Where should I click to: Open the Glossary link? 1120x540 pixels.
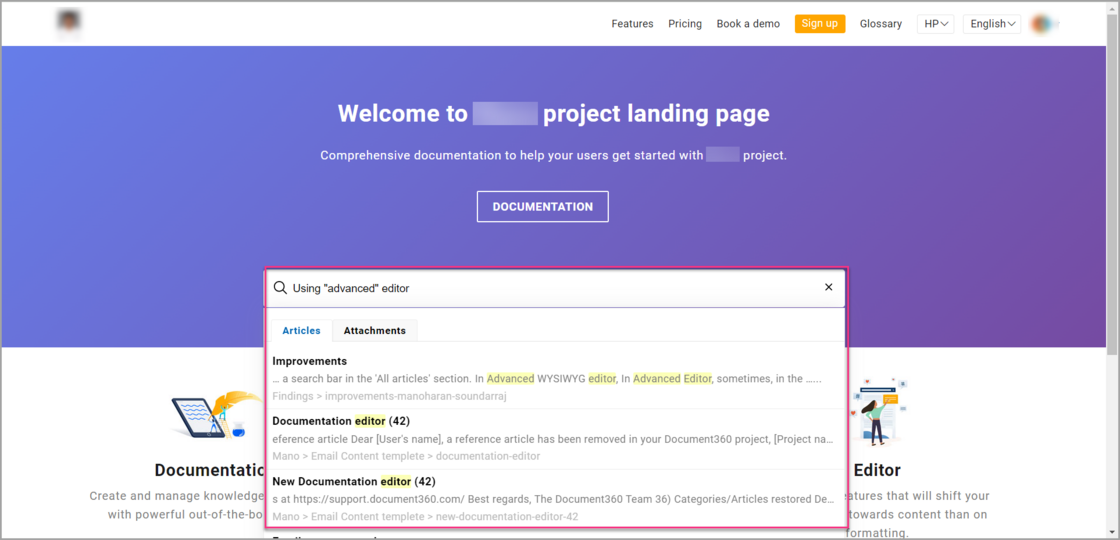(880, 24)
